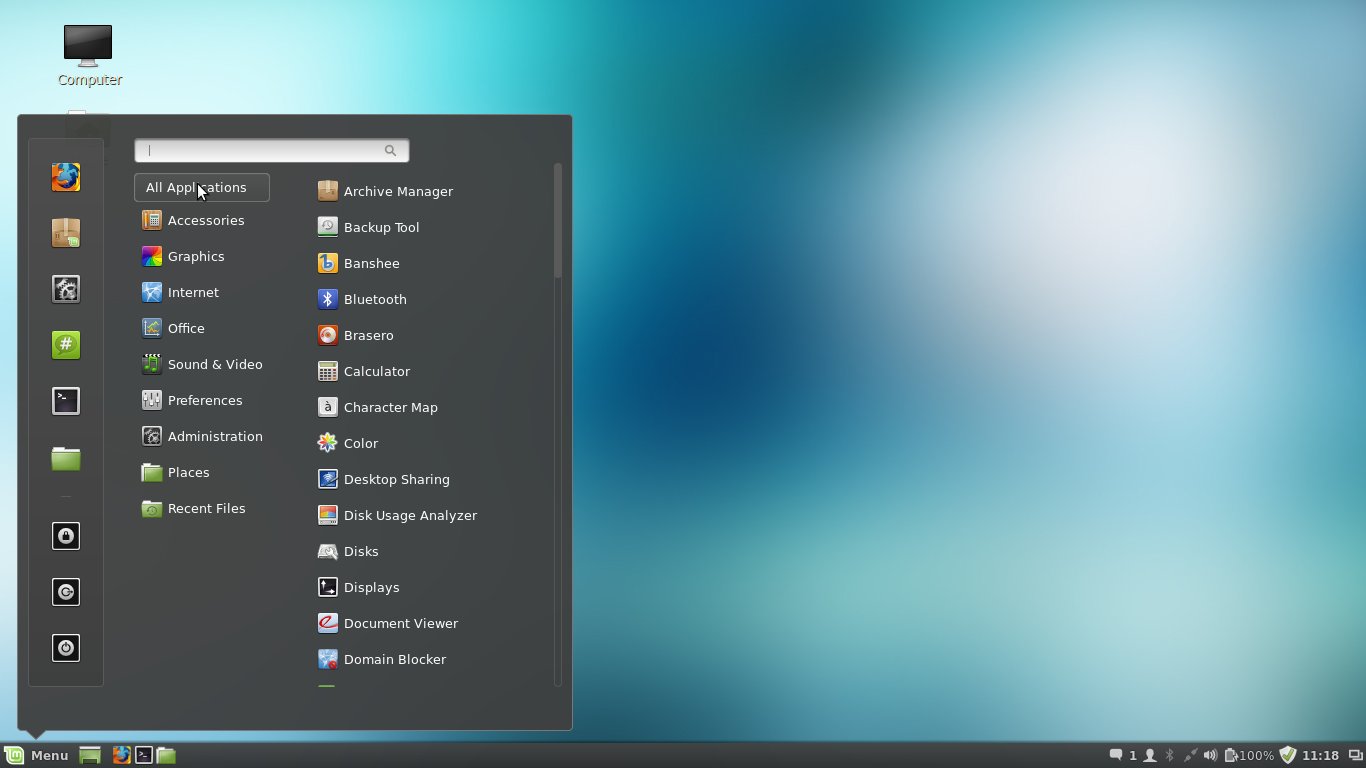This screenshot has width=1366, height=768.
Task: Shut down using the power icon
Action: click(x=65, y=648)
